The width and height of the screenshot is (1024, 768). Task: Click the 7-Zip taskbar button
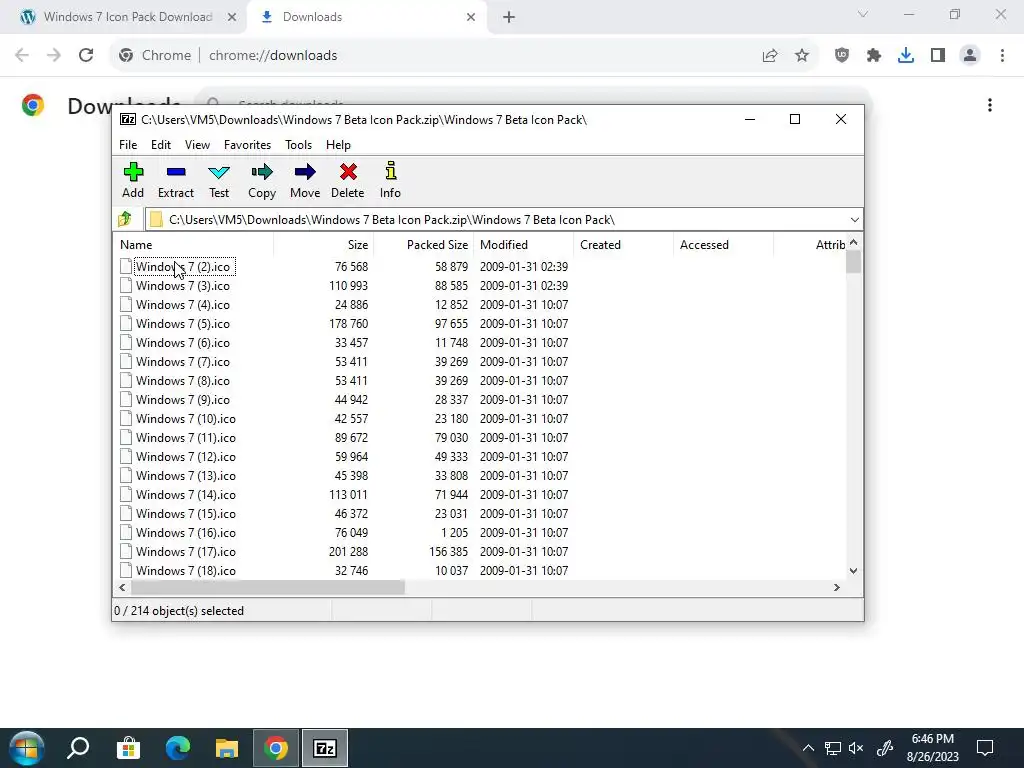(x=325, y=748)
